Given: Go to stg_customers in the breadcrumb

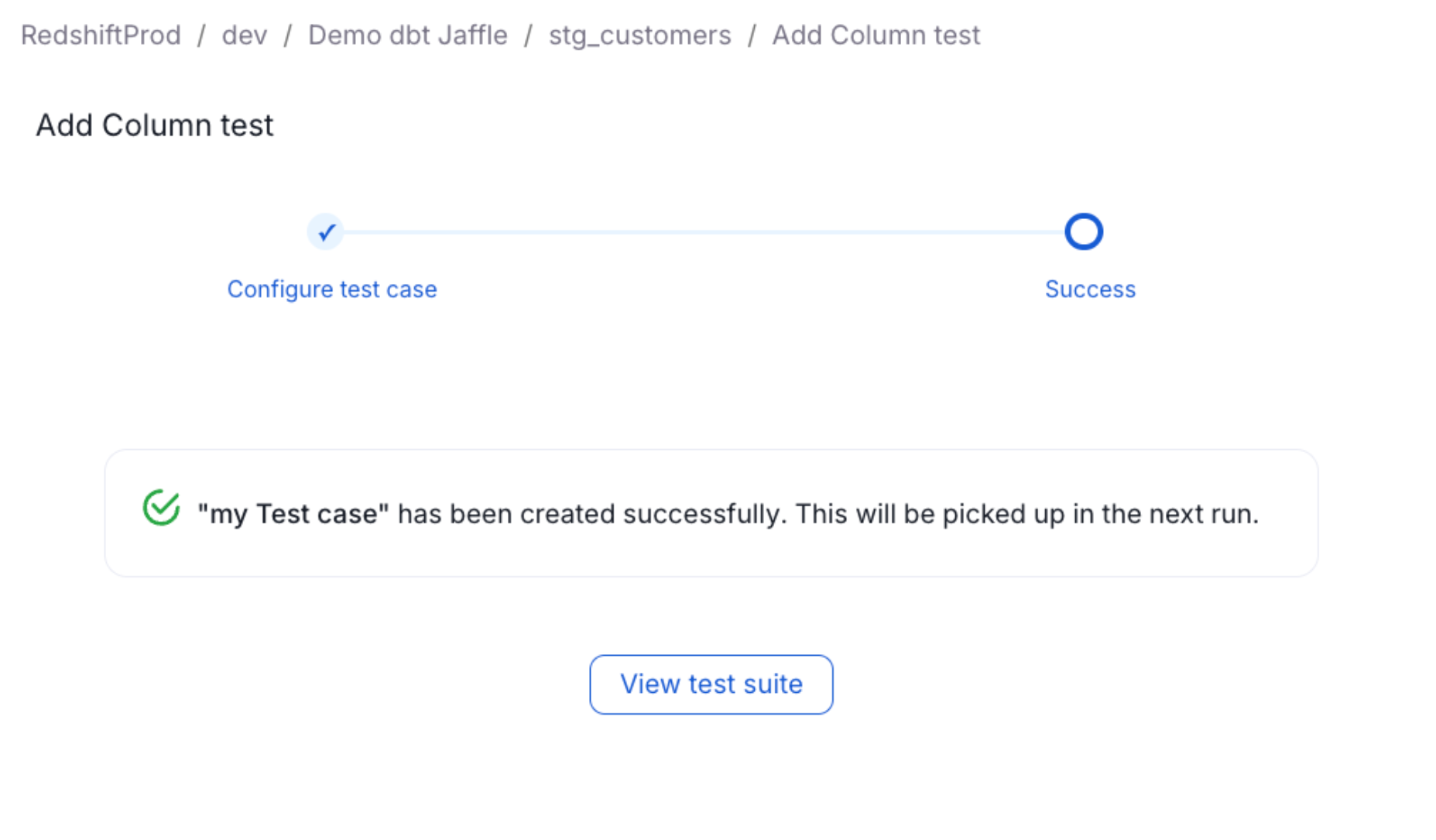Looking at the screenshot, I should tap(639, 34).
